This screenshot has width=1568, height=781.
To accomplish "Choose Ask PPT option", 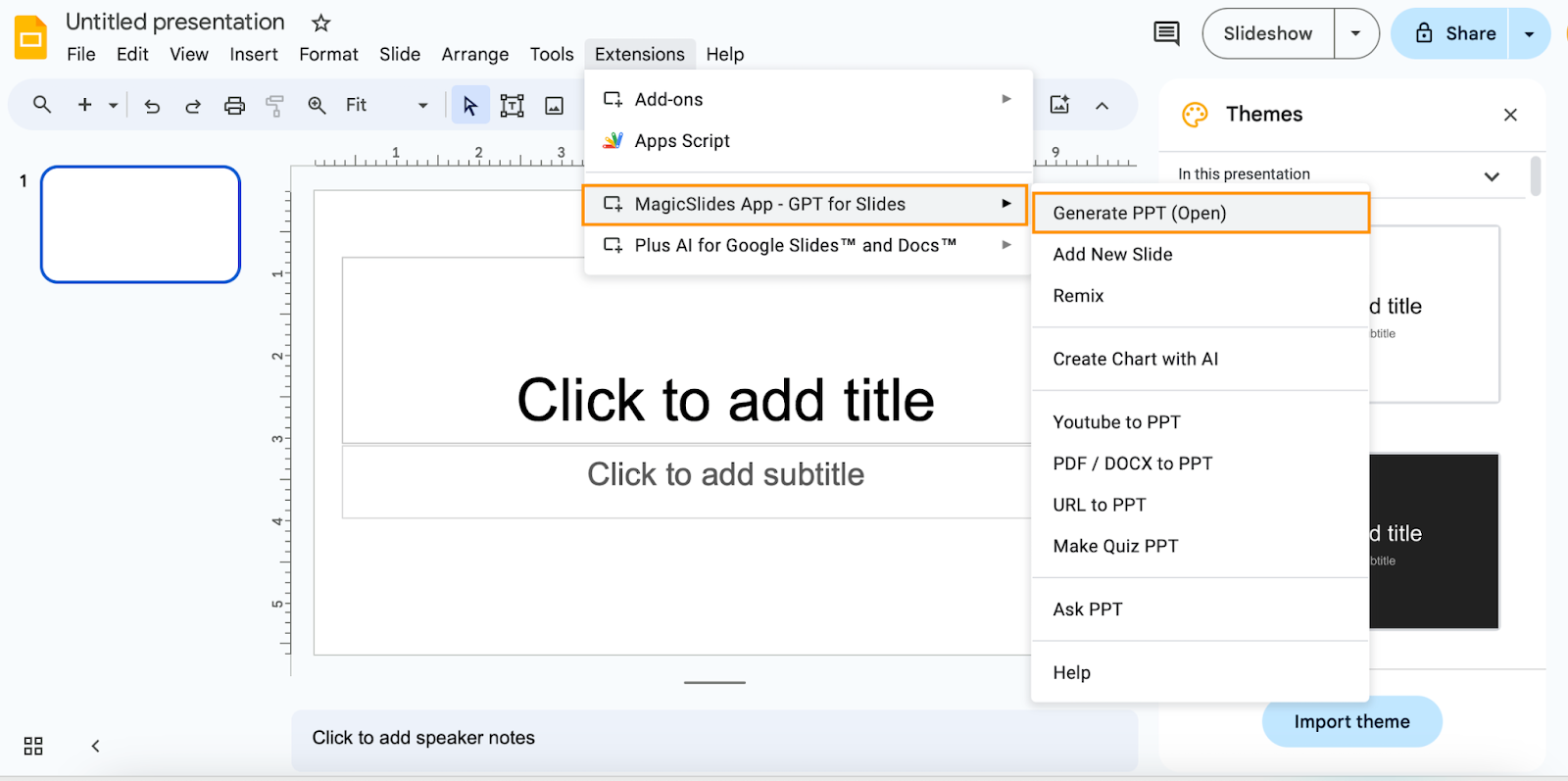I will [x=1200, y=610].
